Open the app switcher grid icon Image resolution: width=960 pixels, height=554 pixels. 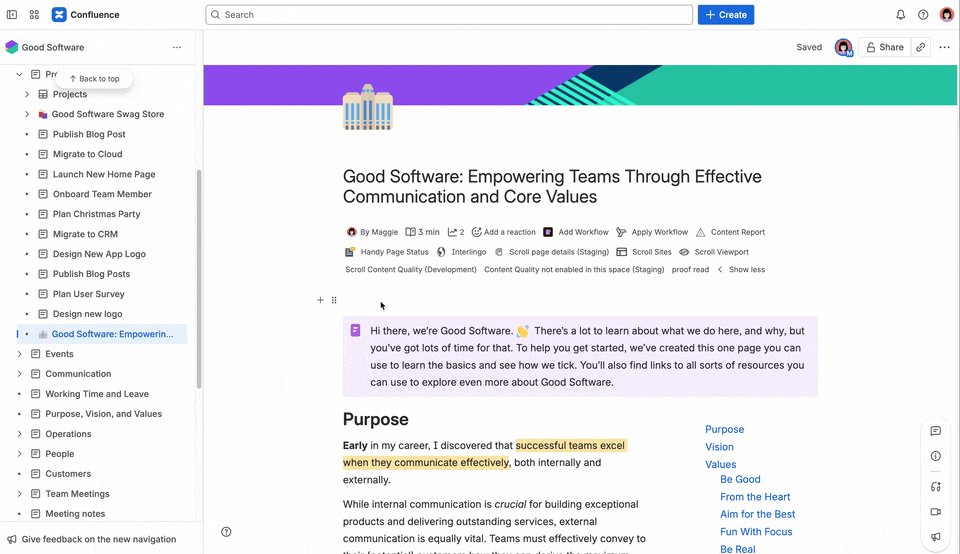34,15
